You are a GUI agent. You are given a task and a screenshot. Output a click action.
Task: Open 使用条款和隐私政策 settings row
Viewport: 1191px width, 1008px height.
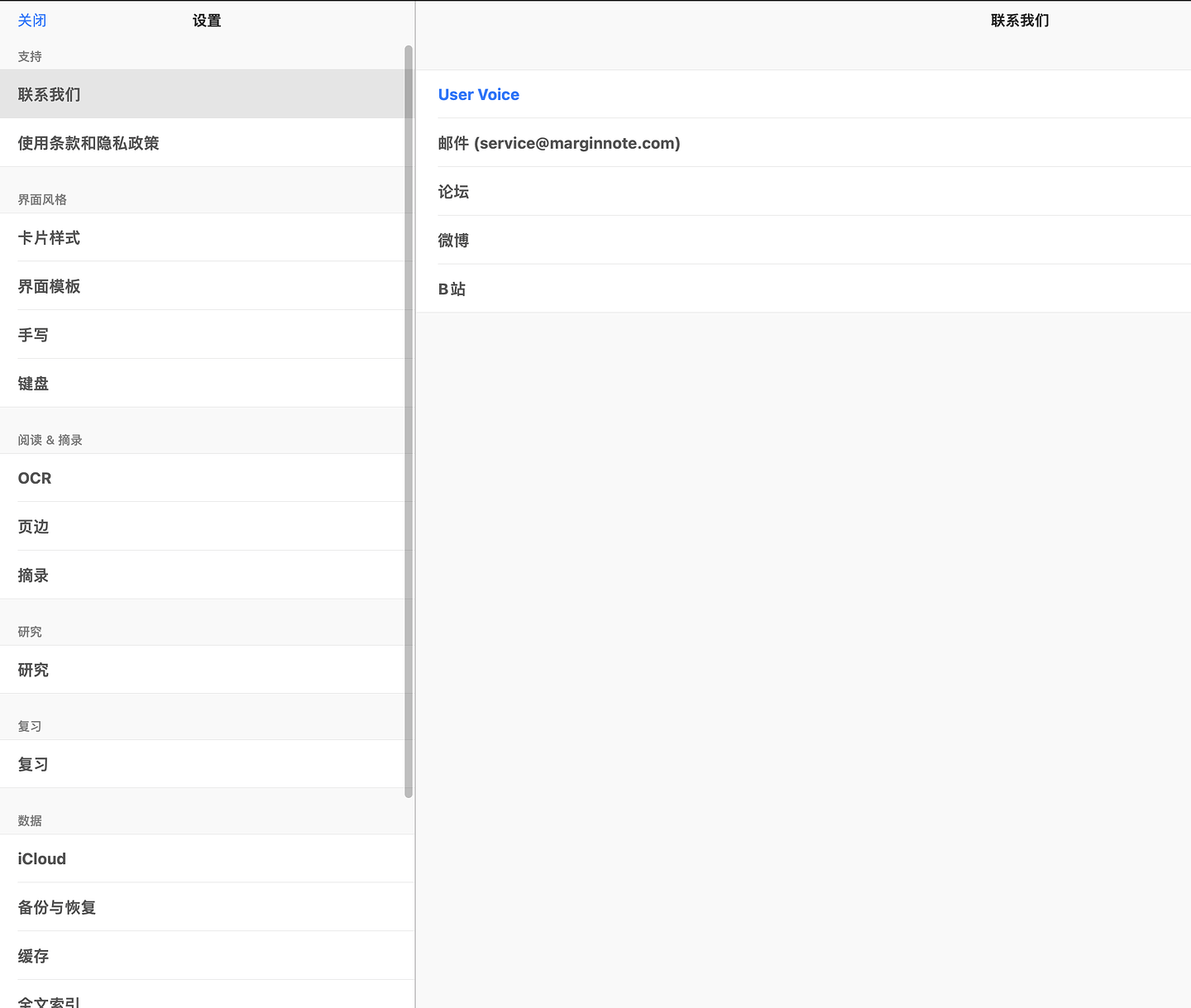coord(207,143)
